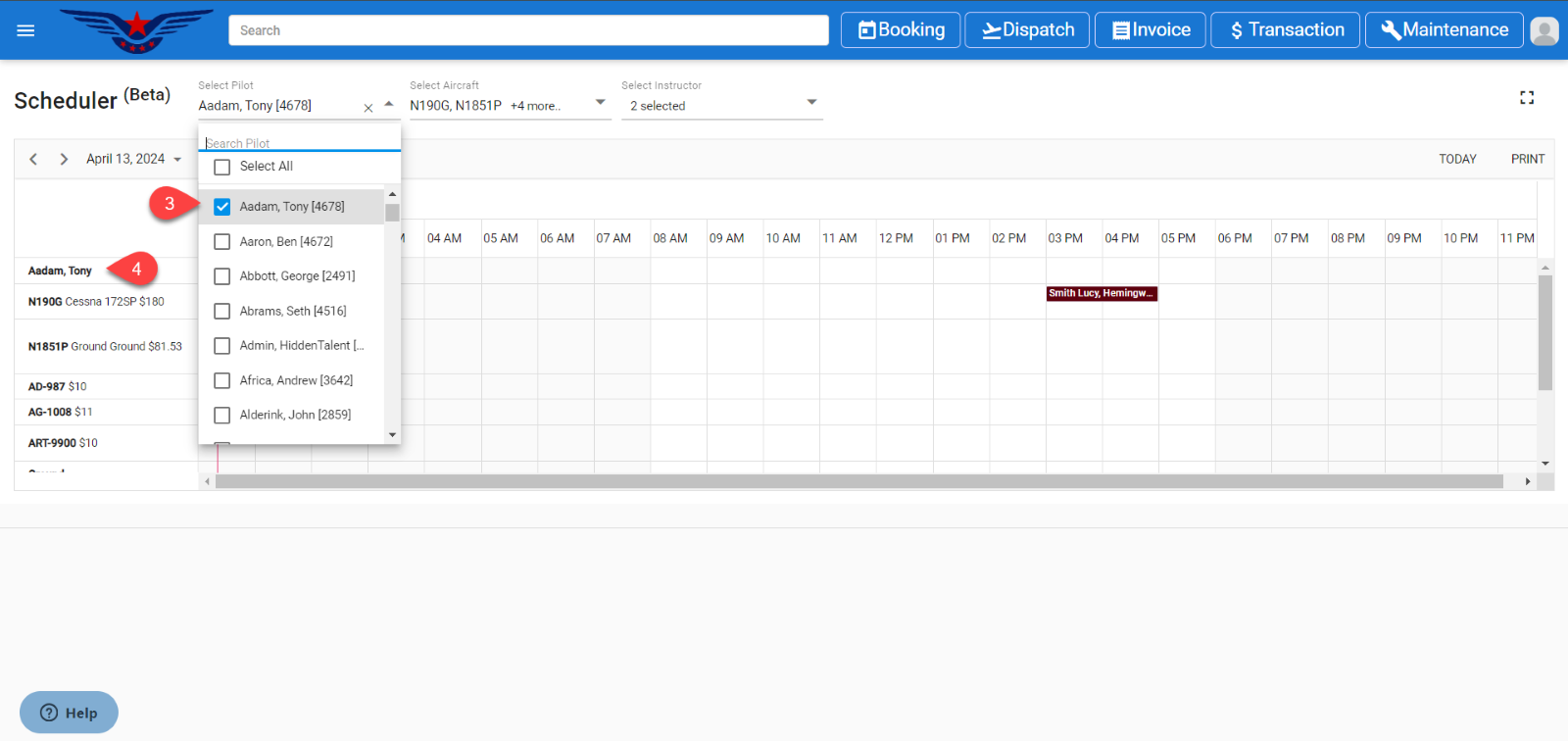Viewport: 1568px width, 741px height.
Task: Click the winged star logo
Action: 136,30
